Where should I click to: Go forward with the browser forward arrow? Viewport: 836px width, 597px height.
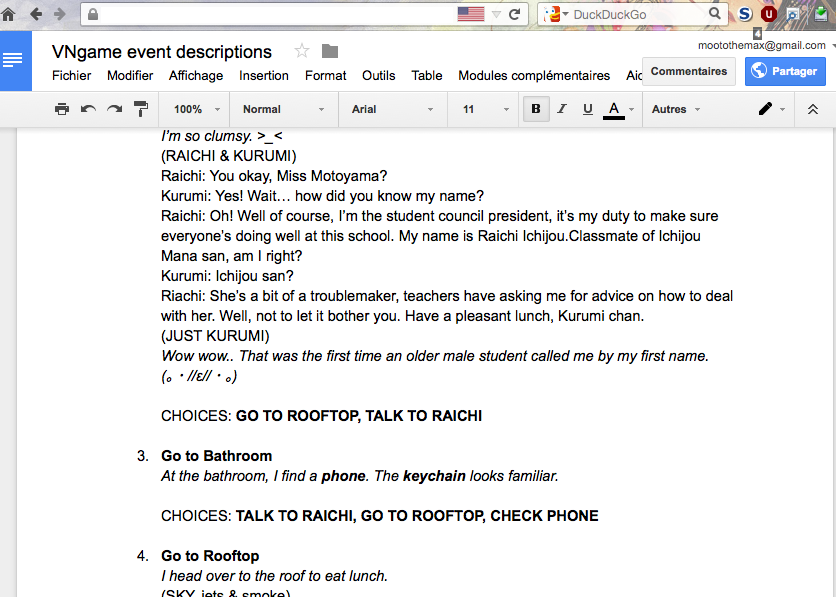(x=60, y=14)
